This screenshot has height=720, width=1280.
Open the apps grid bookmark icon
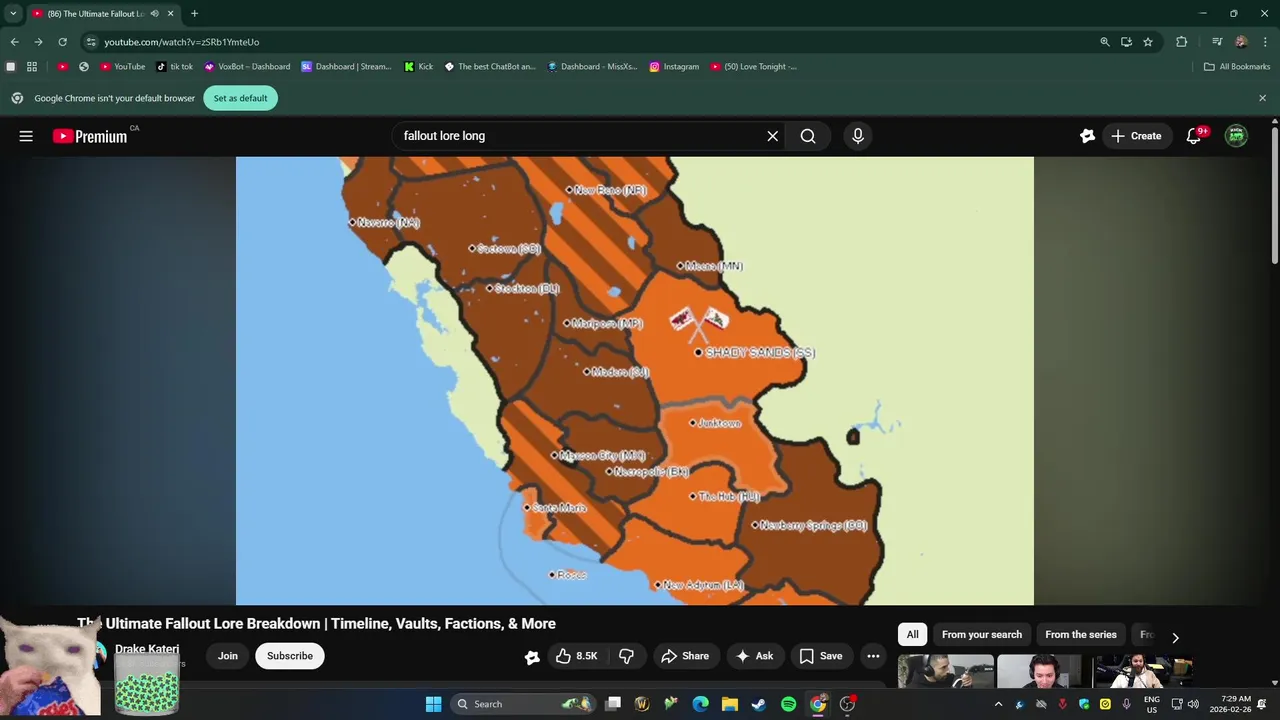point(32,67)
